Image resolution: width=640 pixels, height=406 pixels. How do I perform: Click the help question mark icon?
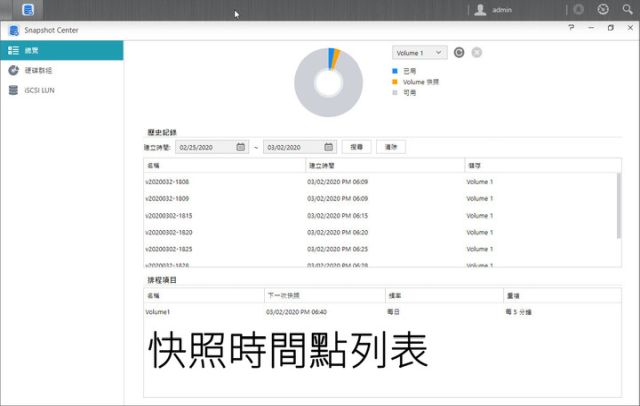pyautogui.click(x=571, y=28)
